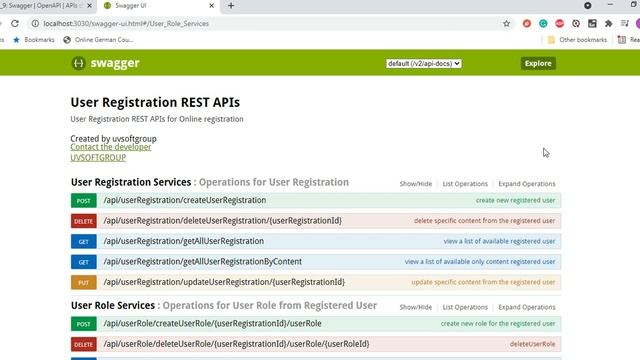Click the circular clock-like extension icon

pyautogui.click(x=576, y=24)
